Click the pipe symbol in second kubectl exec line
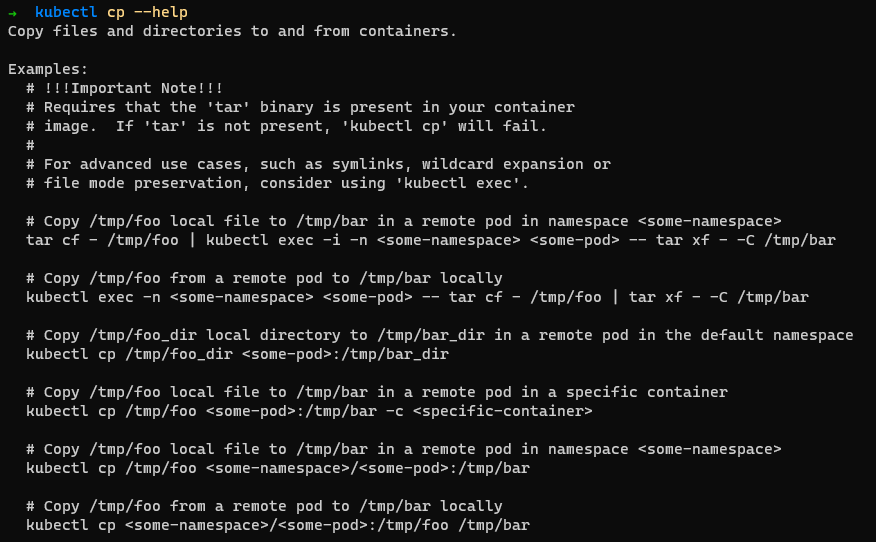The width and height of the screenshot is (876, 542). pyautogui.click(x=615, y=297)
